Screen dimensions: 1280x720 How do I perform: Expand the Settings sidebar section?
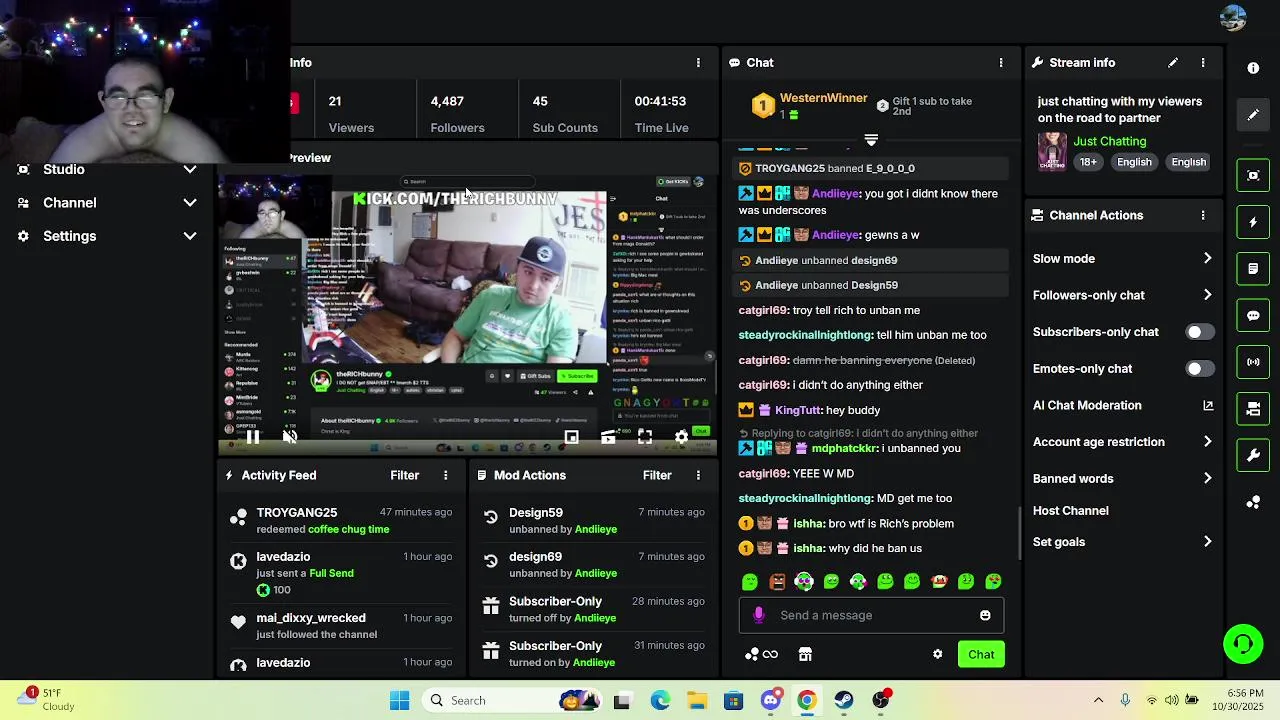pos(107,236)
